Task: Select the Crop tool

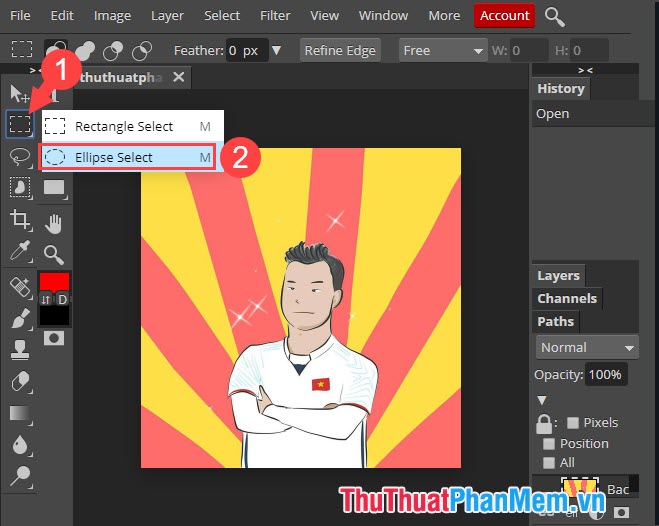Action: click(x=19, y=219)
